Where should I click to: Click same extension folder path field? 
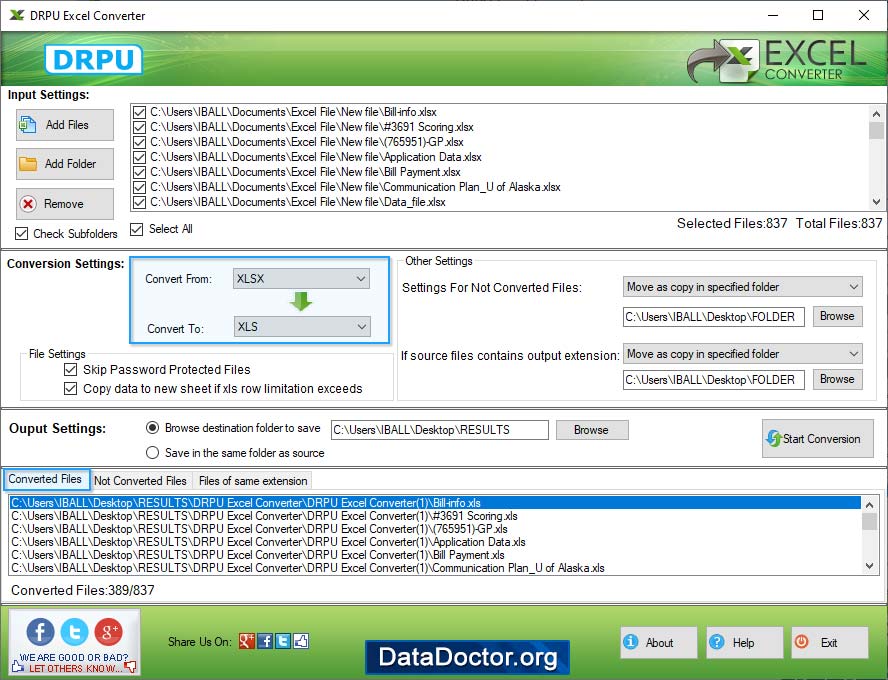(714, 379)
